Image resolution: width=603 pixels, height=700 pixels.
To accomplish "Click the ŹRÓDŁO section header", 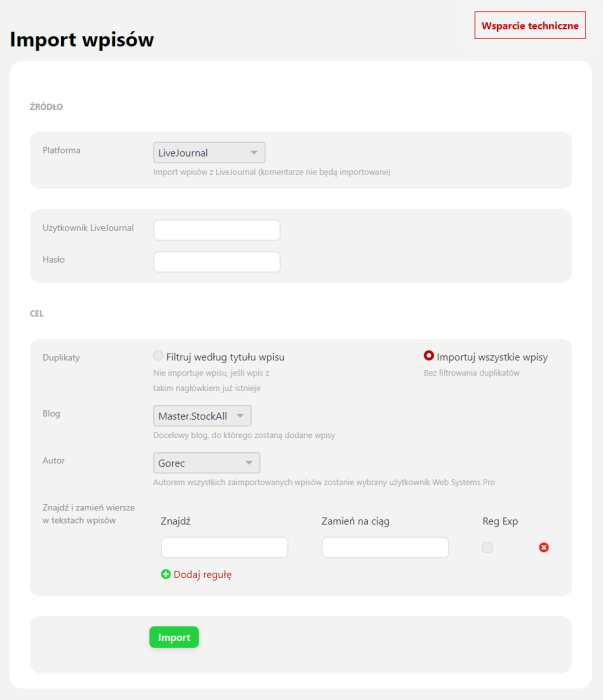I will (47, 106).
